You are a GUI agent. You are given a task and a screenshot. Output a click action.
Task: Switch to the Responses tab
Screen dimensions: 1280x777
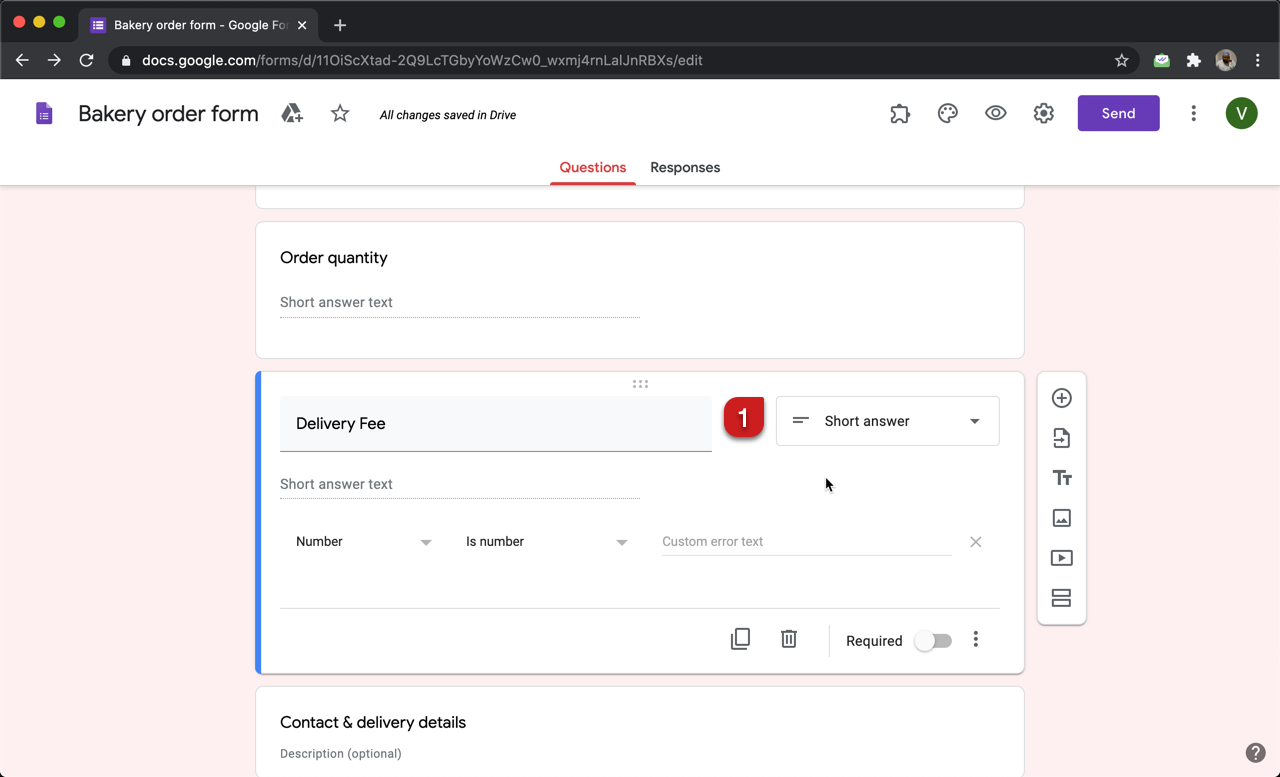point(684,167)
